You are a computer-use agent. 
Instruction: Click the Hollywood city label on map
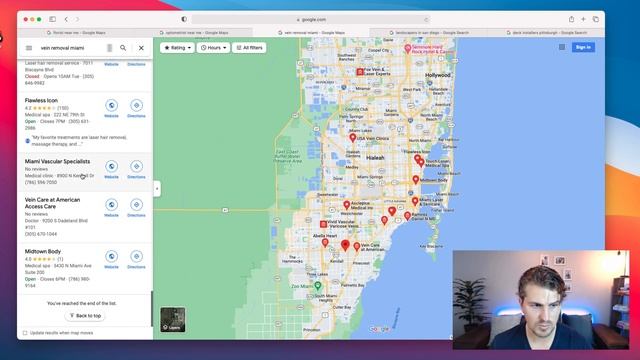[x=438, y=76]
